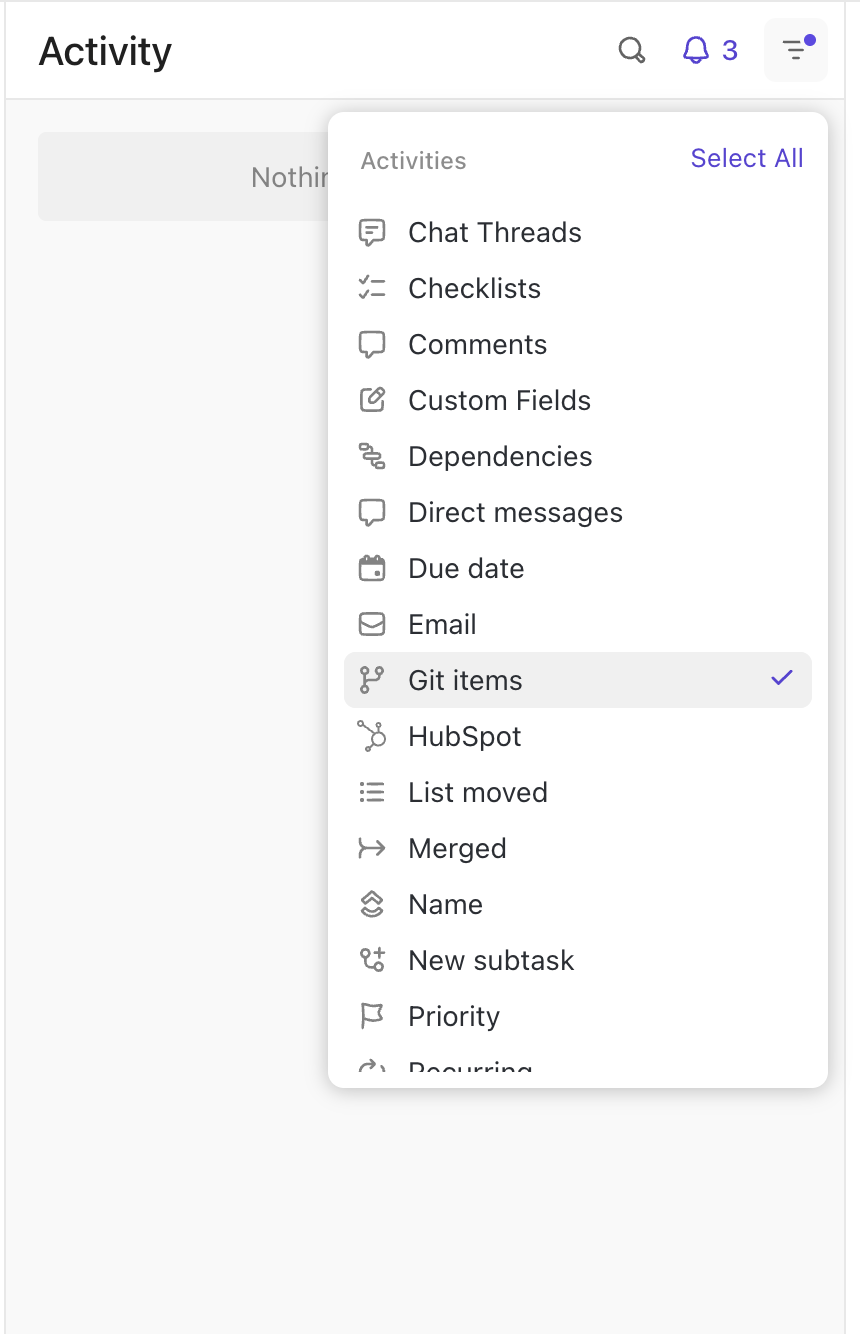Click the Email envelope icon
The width and height of the screenshot is (860, 1334).
click(x=371, y=624)
